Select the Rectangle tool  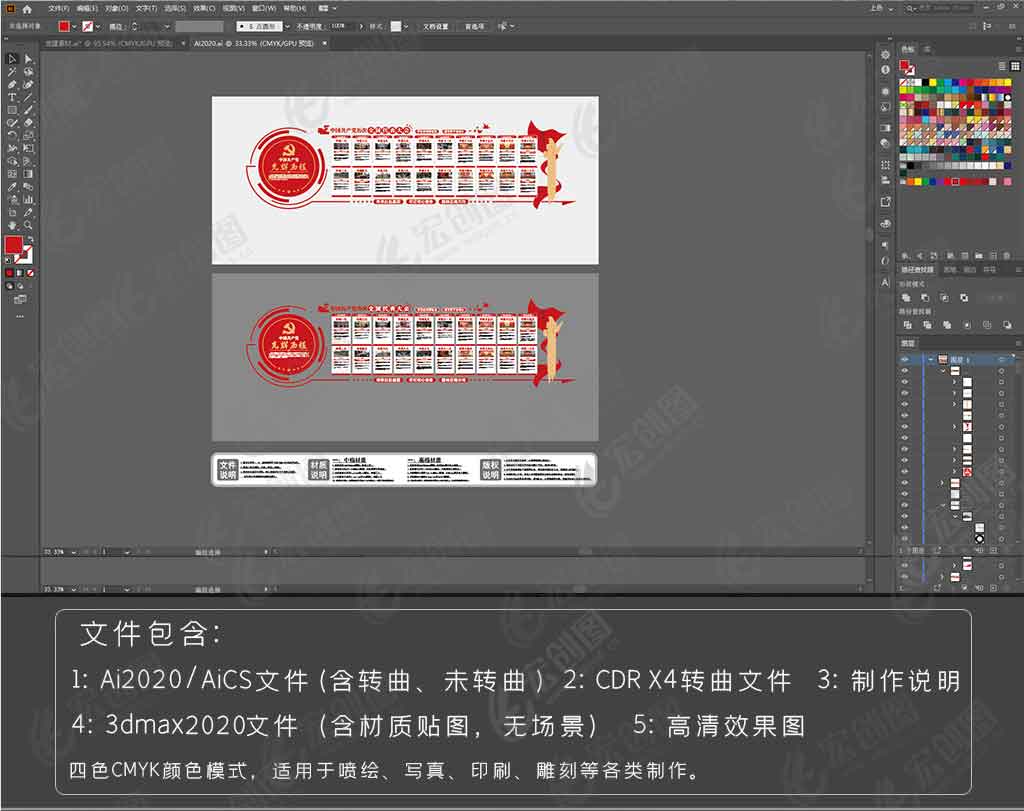coord(12,110)
